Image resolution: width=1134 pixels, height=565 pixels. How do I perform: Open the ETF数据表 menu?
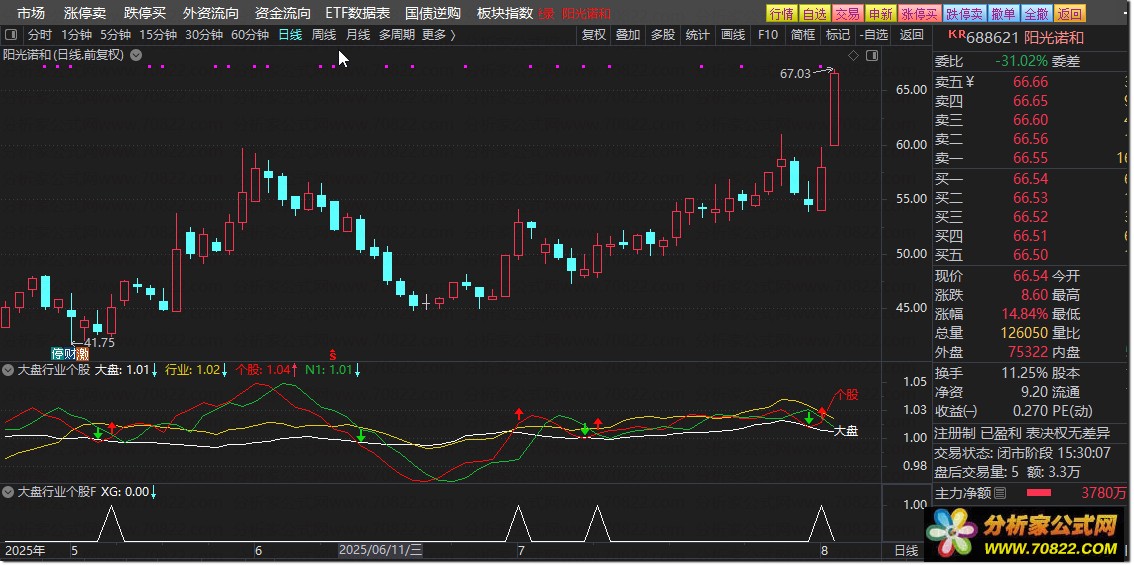pos(357,13)
